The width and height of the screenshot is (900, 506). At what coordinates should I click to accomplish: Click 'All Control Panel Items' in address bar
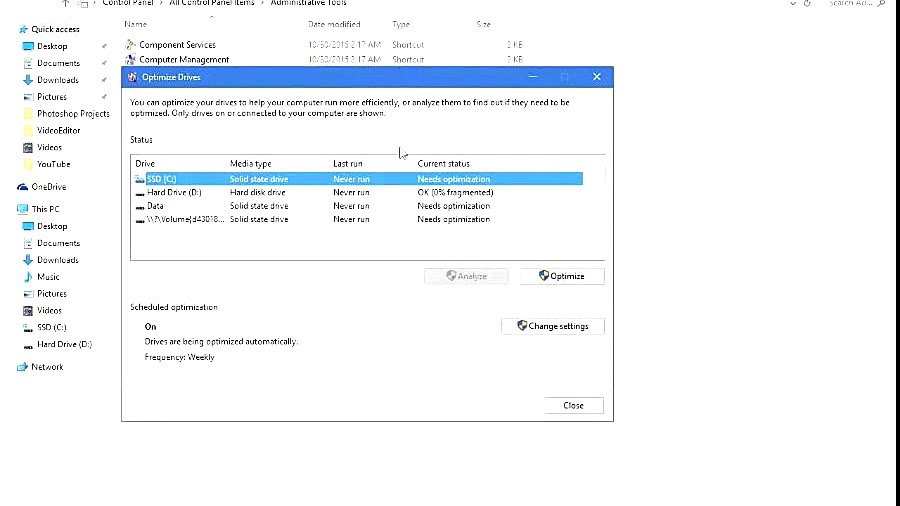pyautogui.click(x=212, y=3)
